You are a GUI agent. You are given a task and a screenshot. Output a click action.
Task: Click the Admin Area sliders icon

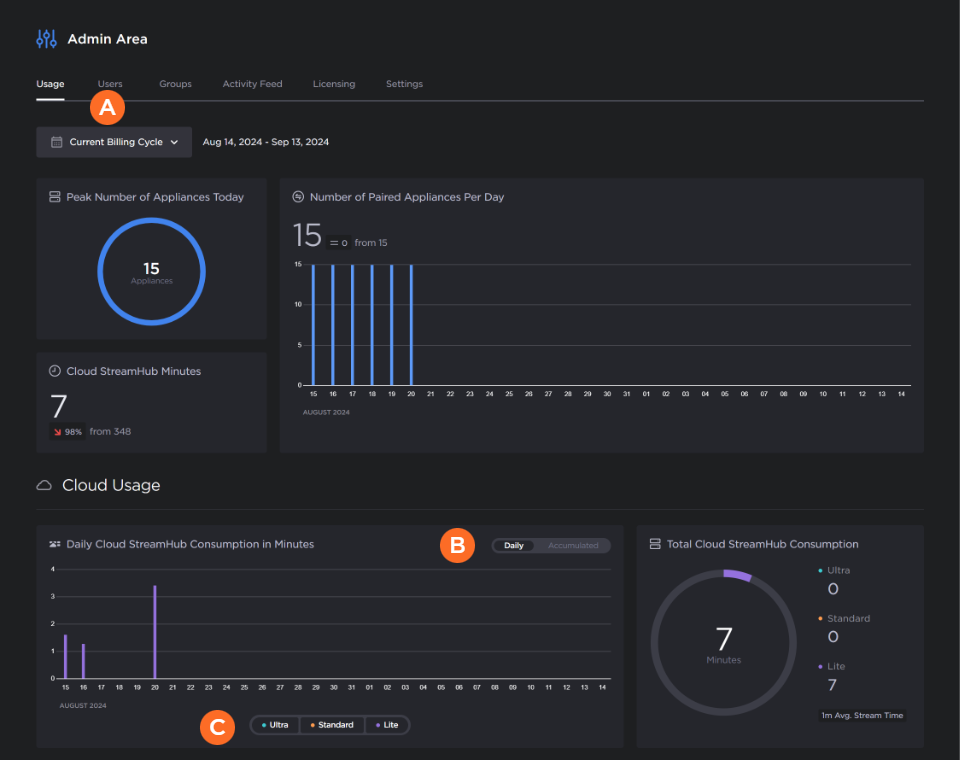point(46,39)
